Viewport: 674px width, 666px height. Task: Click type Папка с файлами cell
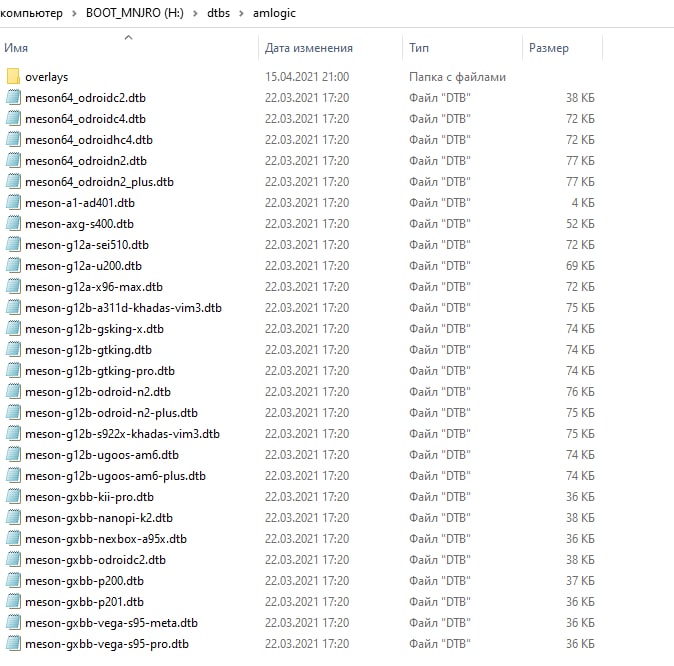pyautogui.click(x=457, y=77)
